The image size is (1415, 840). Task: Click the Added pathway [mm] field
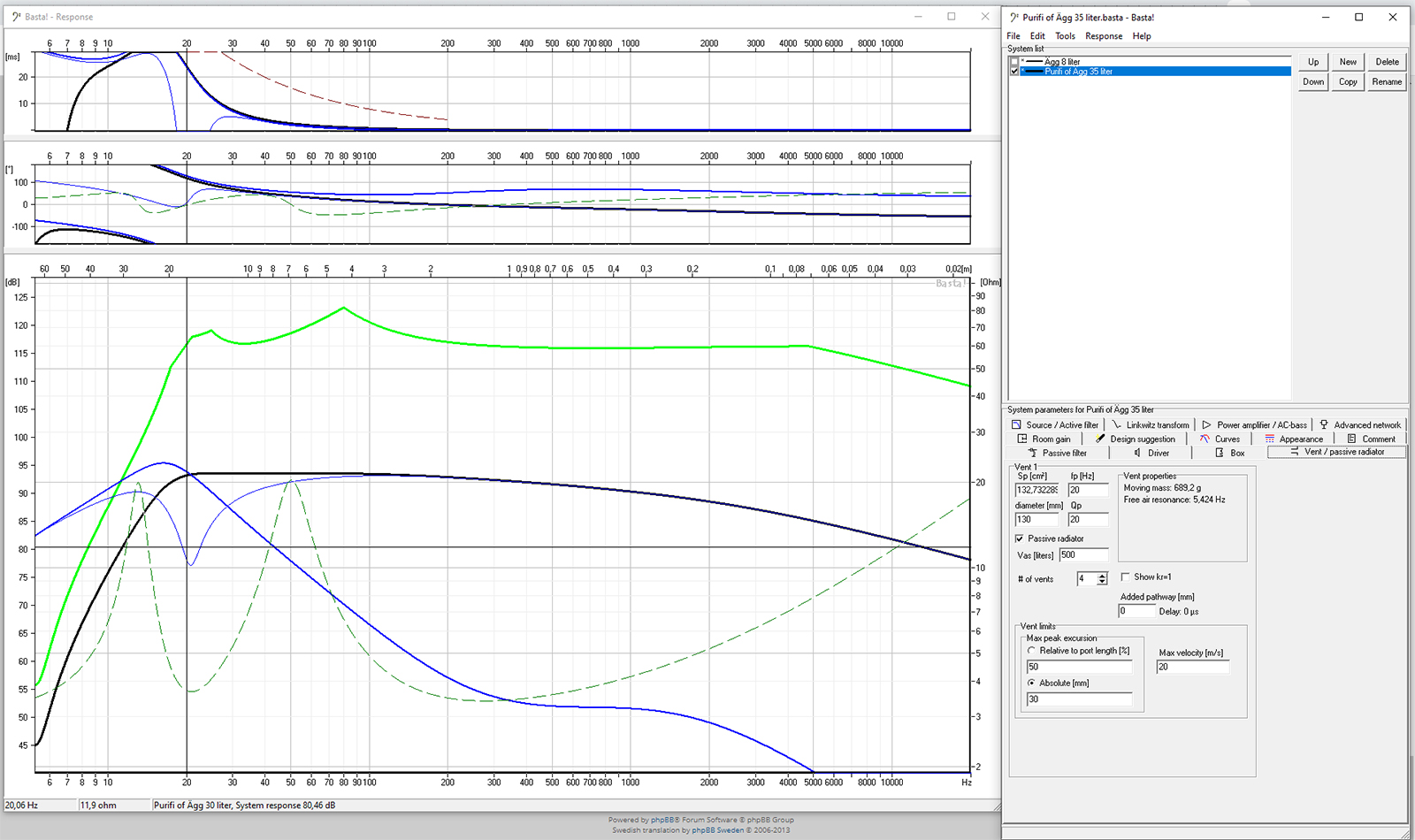(x=1136, y=611)
